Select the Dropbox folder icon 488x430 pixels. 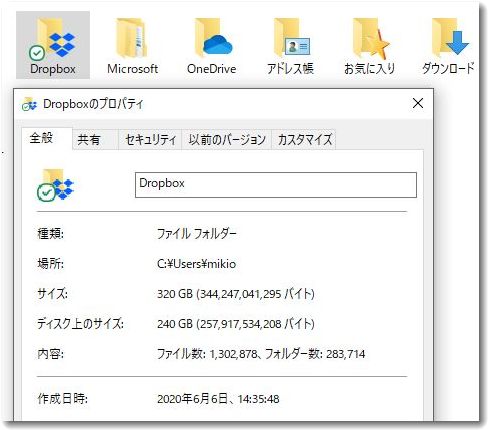53,45
